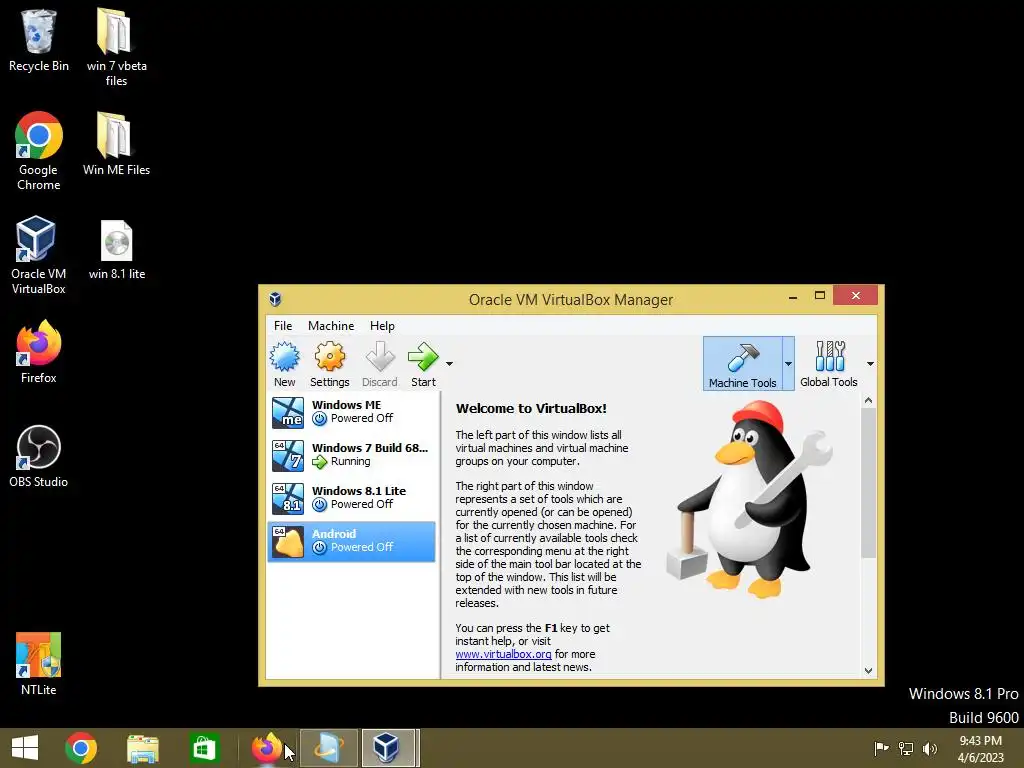Close the VirtualBox Manager window
Image resolution: width=1024 pixels, height=768 pixels.
(x=856, y=296)
